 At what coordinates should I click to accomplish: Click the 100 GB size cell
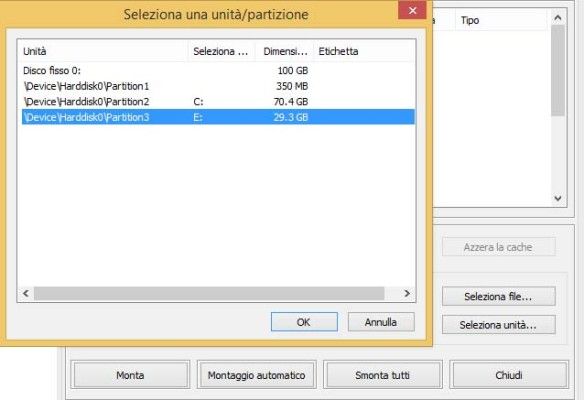click(x=293, y=70)
